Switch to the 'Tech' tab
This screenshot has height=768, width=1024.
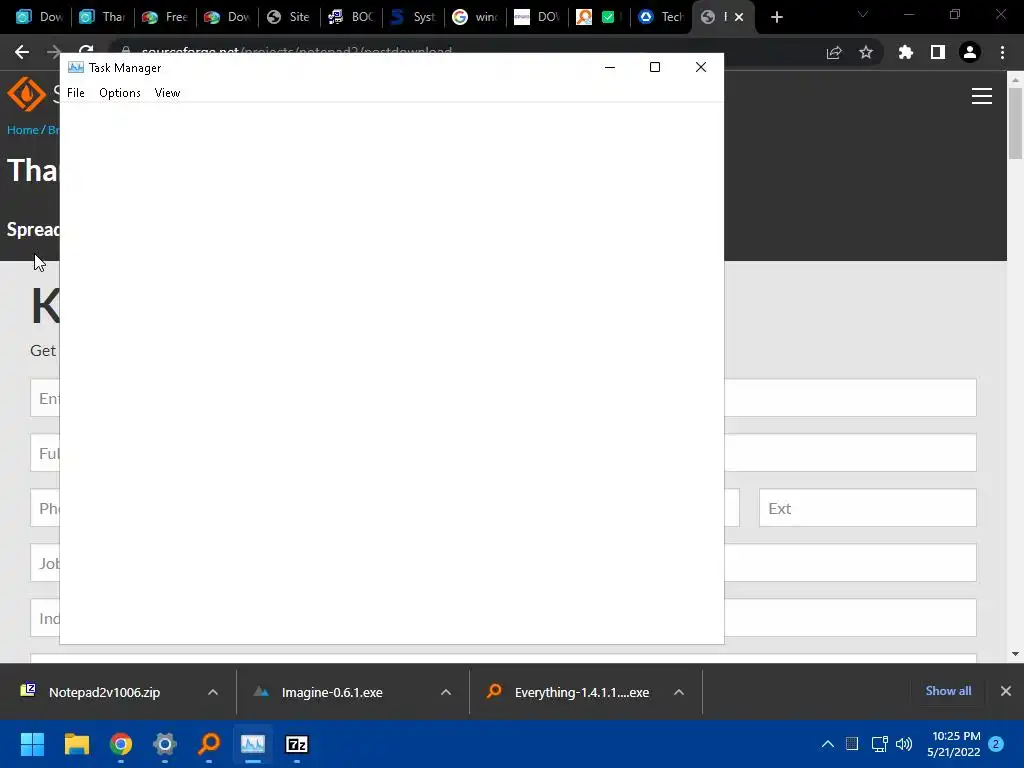coord(662,17)
